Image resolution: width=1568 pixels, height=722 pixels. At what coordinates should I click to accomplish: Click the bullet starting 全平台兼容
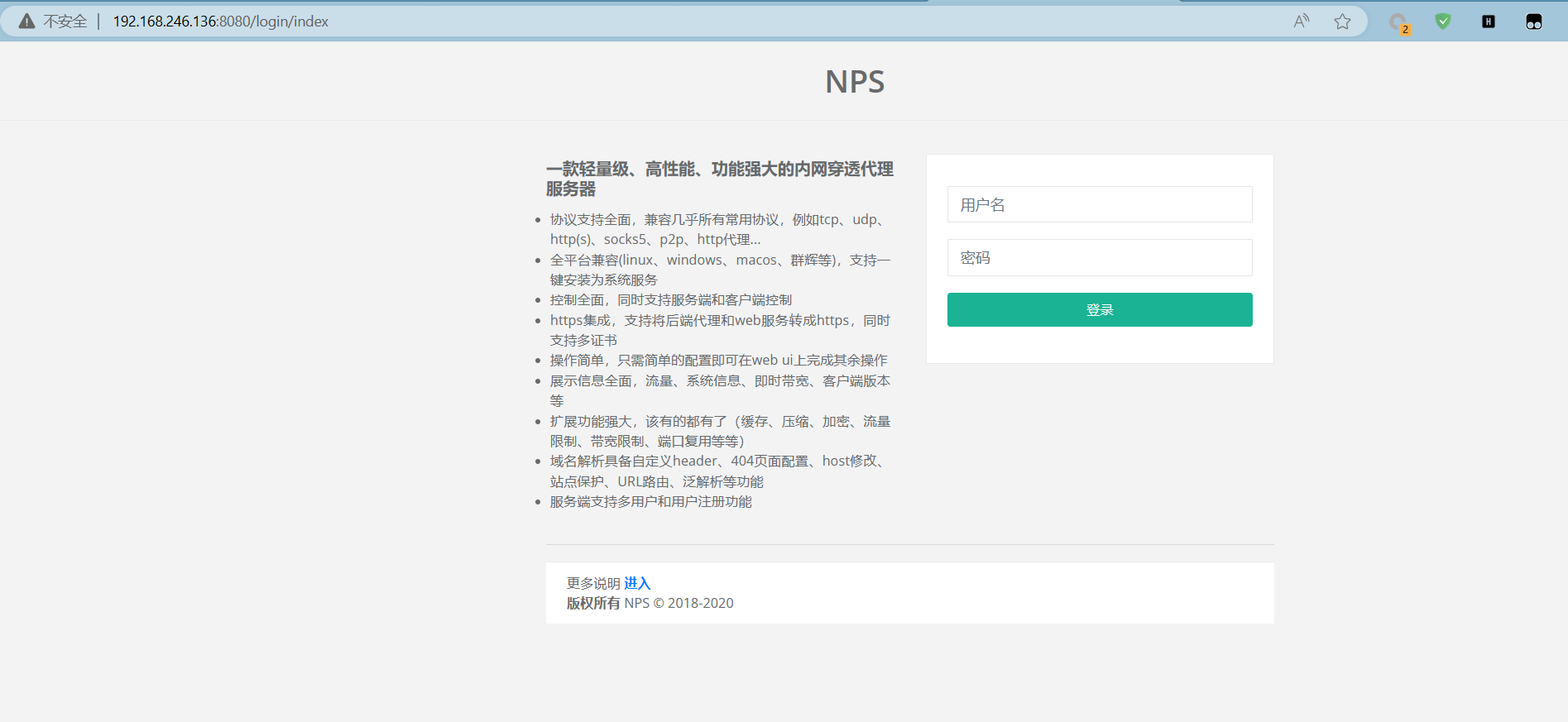pos(720,270)
